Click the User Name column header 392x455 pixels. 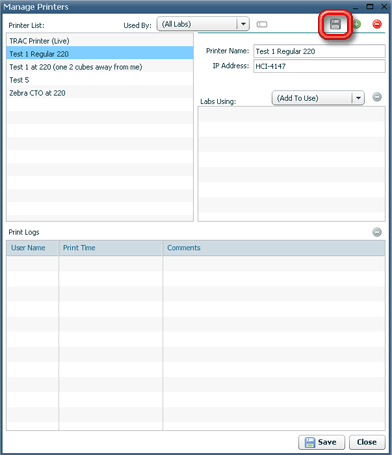(x=33, y=248)
